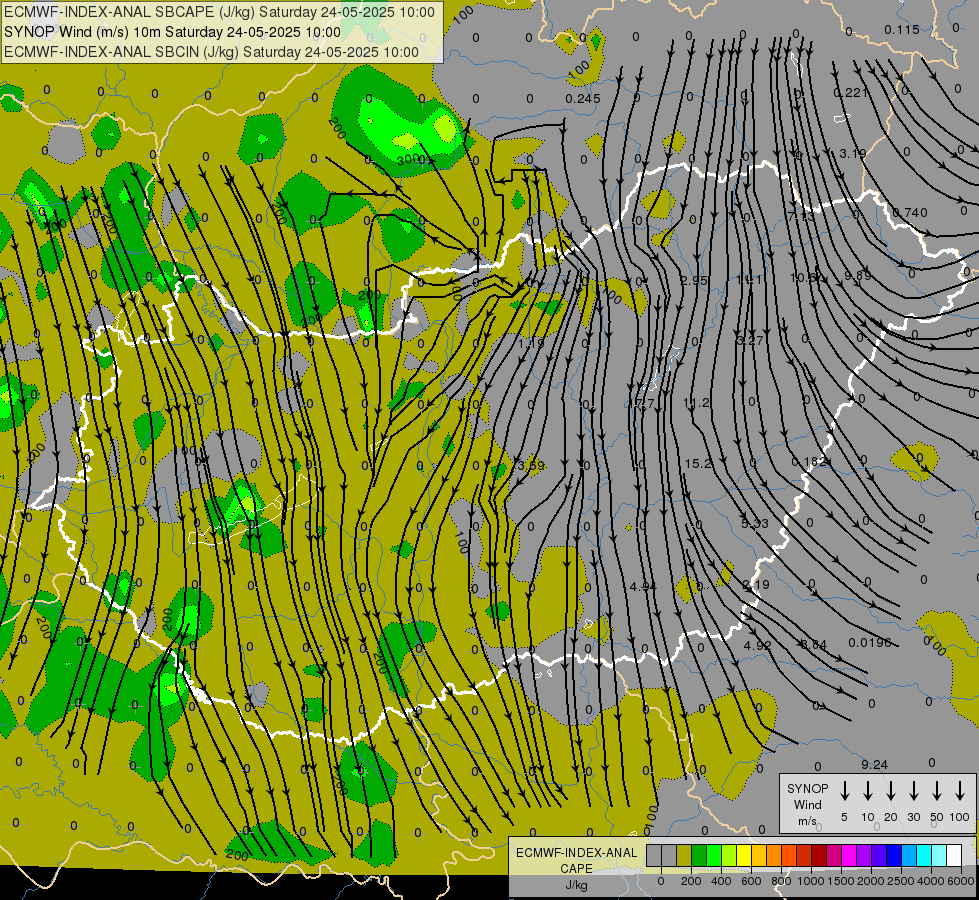
Task: Click the 2.95 value on the map
Action: pos(694,280)
